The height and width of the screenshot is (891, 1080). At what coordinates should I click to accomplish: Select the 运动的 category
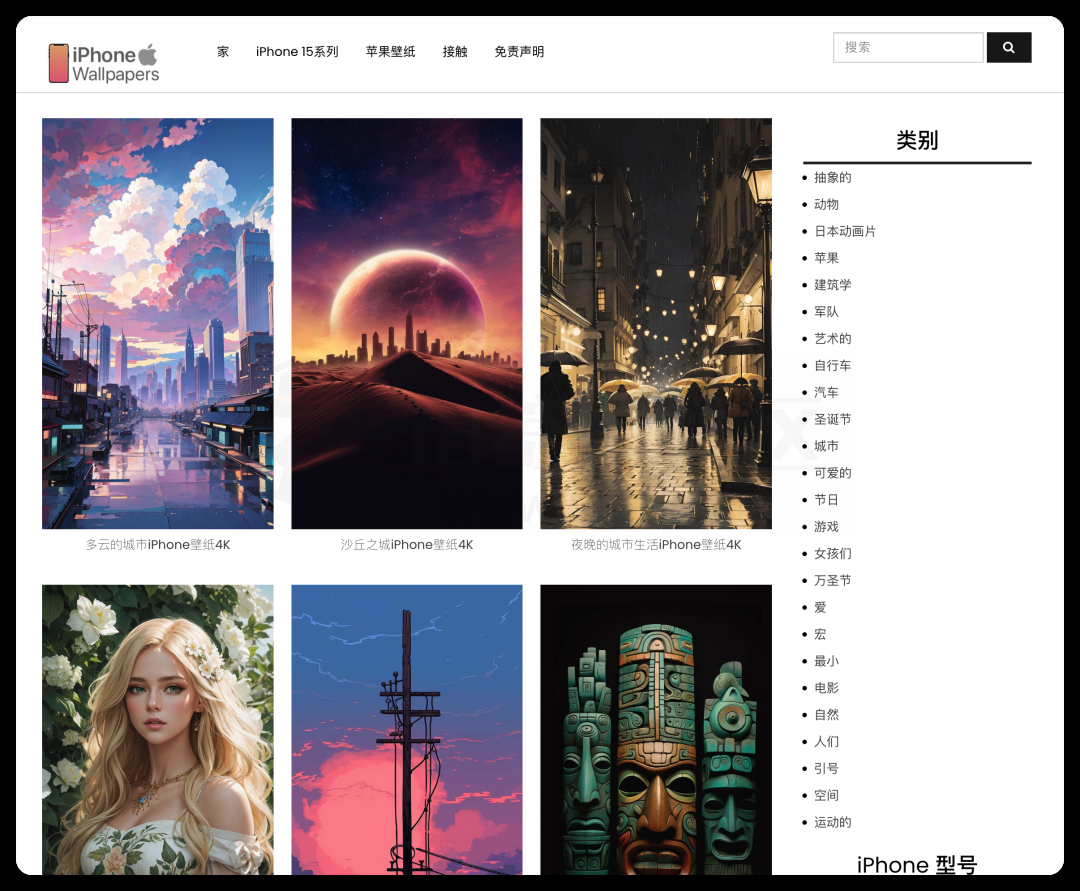pyautogui.click(x=833, y=822)
